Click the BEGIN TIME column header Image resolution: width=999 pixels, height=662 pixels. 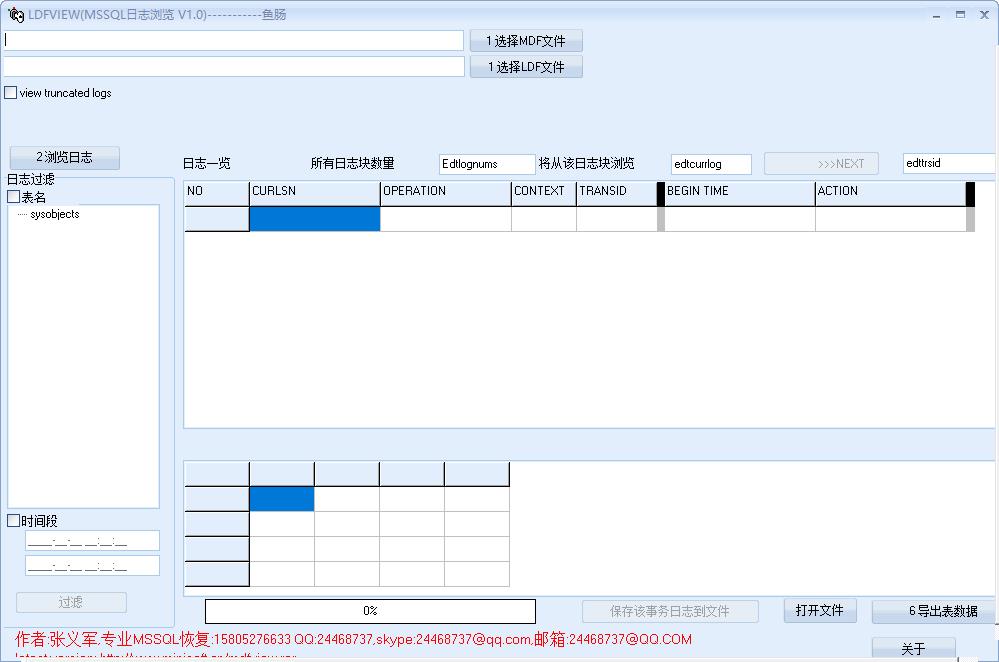pos(740,194)
